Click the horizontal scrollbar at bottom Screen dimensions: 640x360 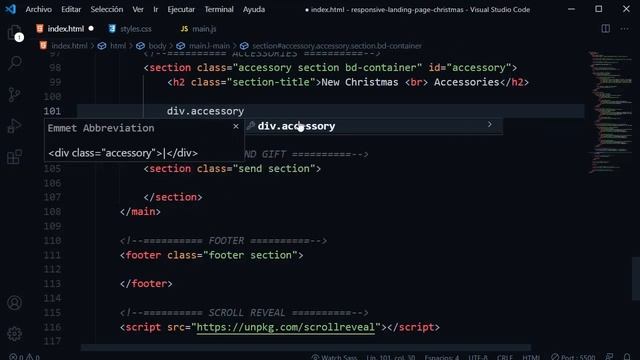(x=305, y=347)
